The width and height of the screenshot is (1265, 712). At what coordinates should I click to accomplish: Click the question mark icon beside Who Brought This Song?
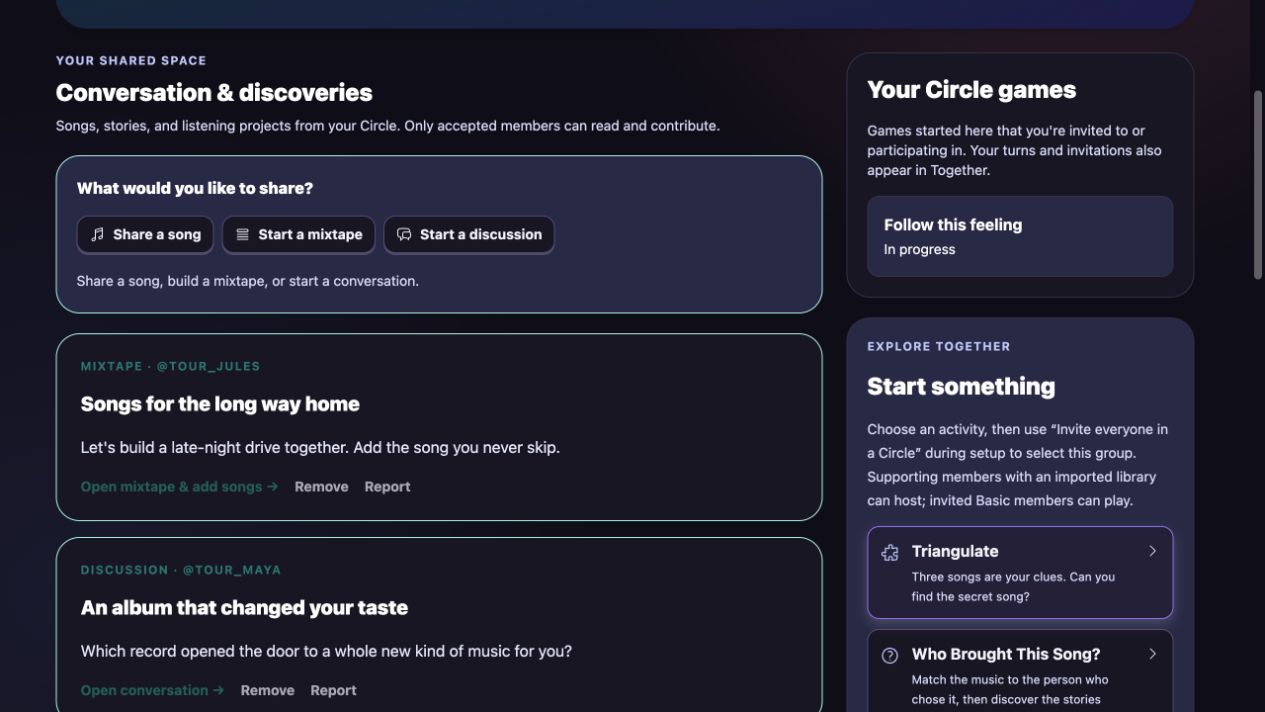tap(890, 655)
